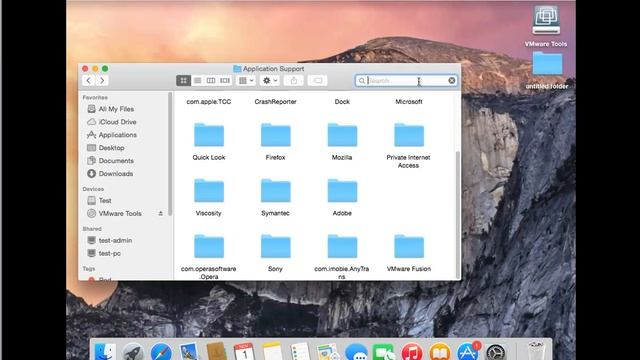The height and width of the screenshot is (360, 640).
Task: Click the Edit Tags toolbar button
Action: point(318,80)
